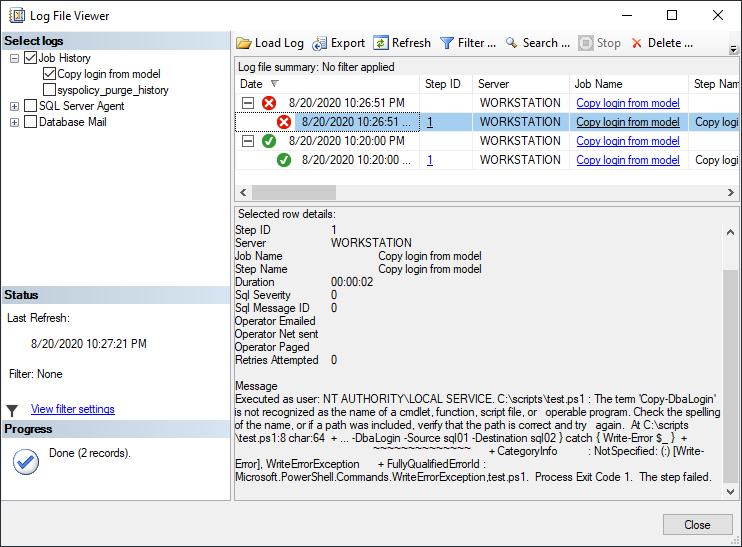This screenshot has width=742, height=547.
Task: Click the red error icon on 10:26:51 PM row
Action: click(x=269, y=103)
